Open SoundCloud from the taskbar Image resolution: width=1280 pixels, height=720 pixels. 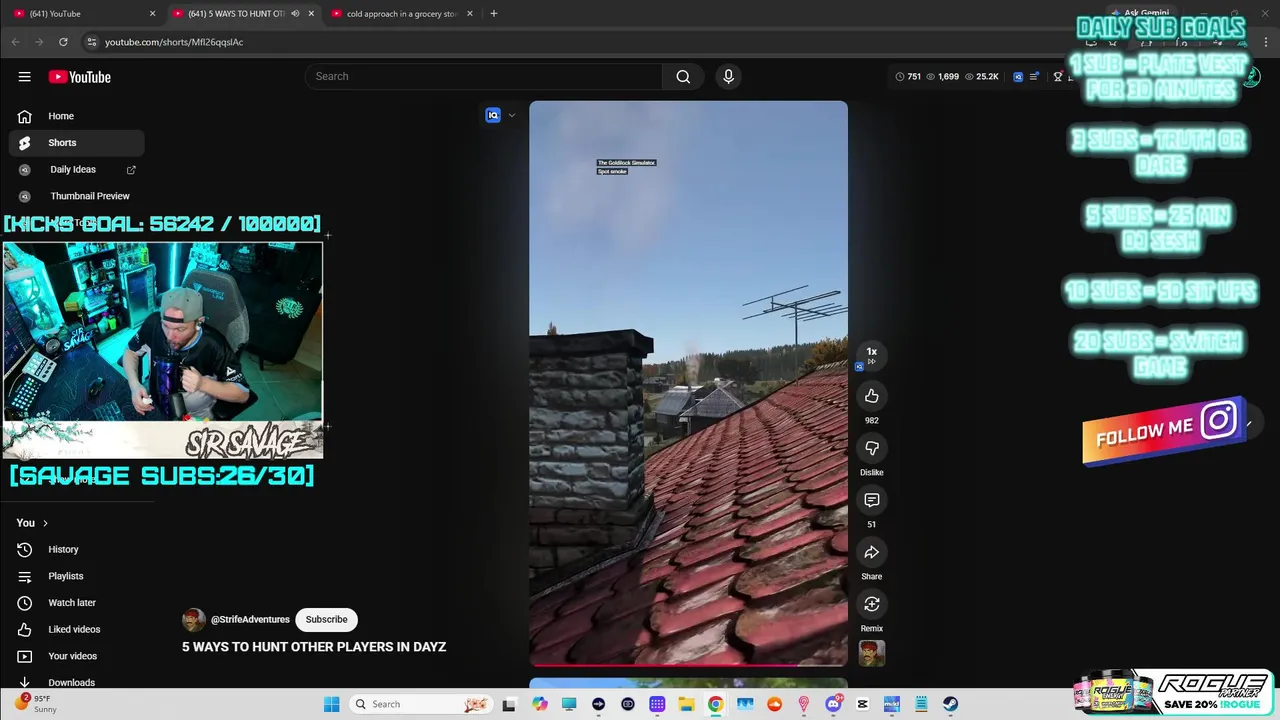774,704
